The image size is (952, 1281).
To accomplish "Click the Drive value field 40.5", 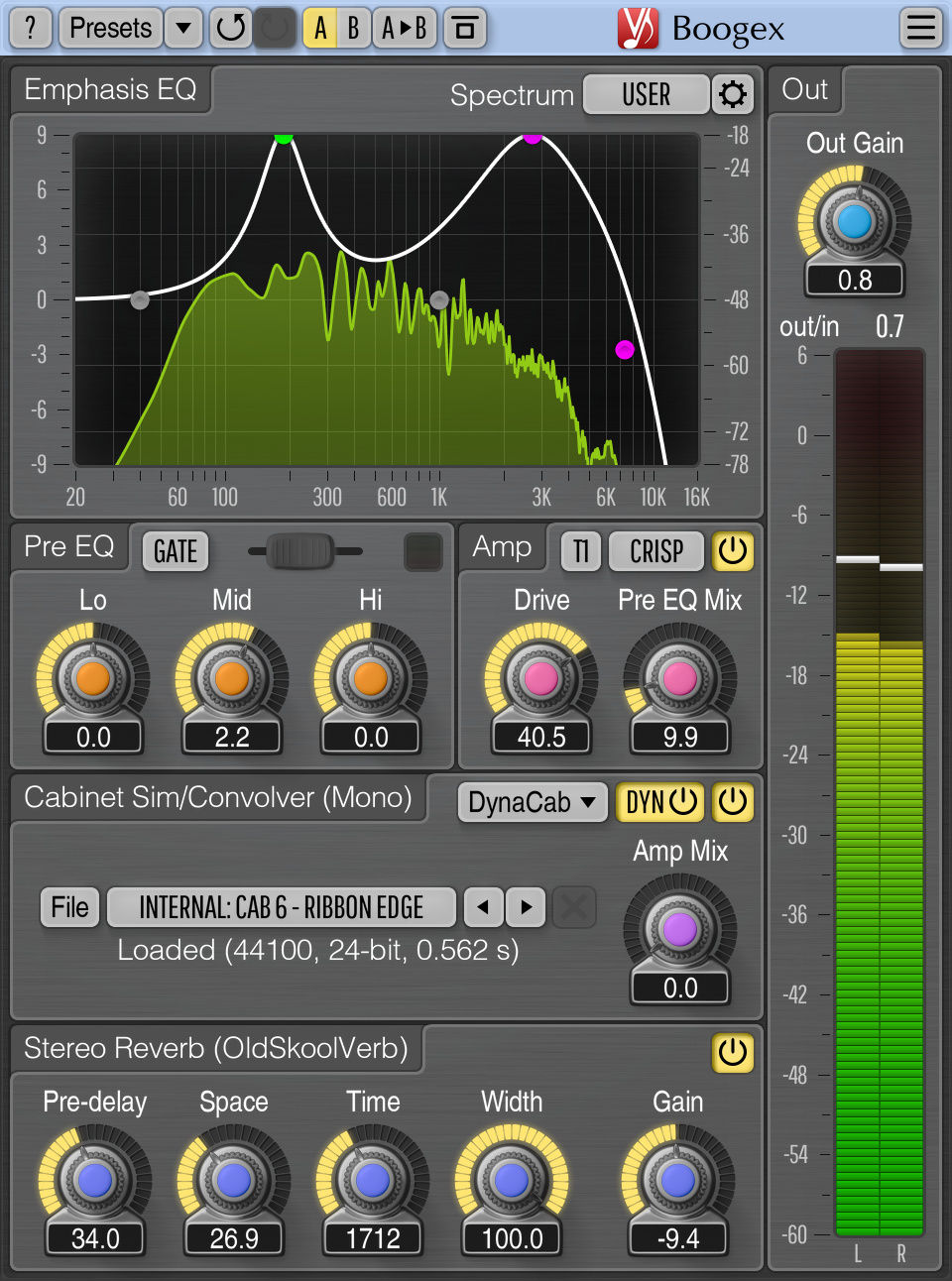I will pyautogui.click(x=541, y=737).
